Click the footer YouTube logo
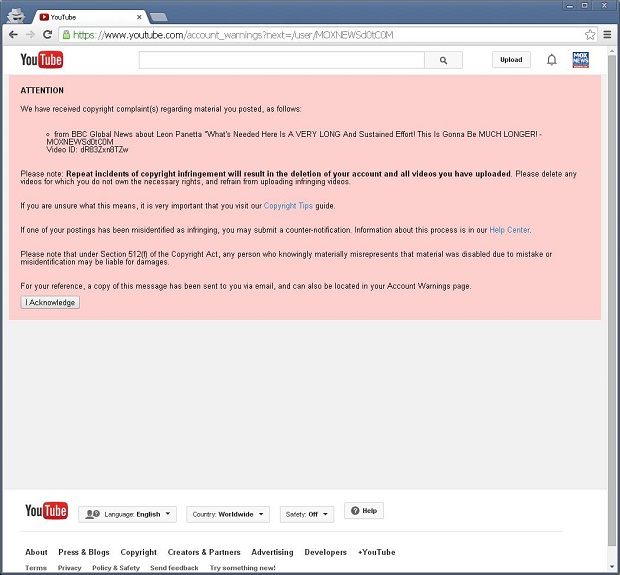Screen dimensions: 620x575 coord(46,512)
